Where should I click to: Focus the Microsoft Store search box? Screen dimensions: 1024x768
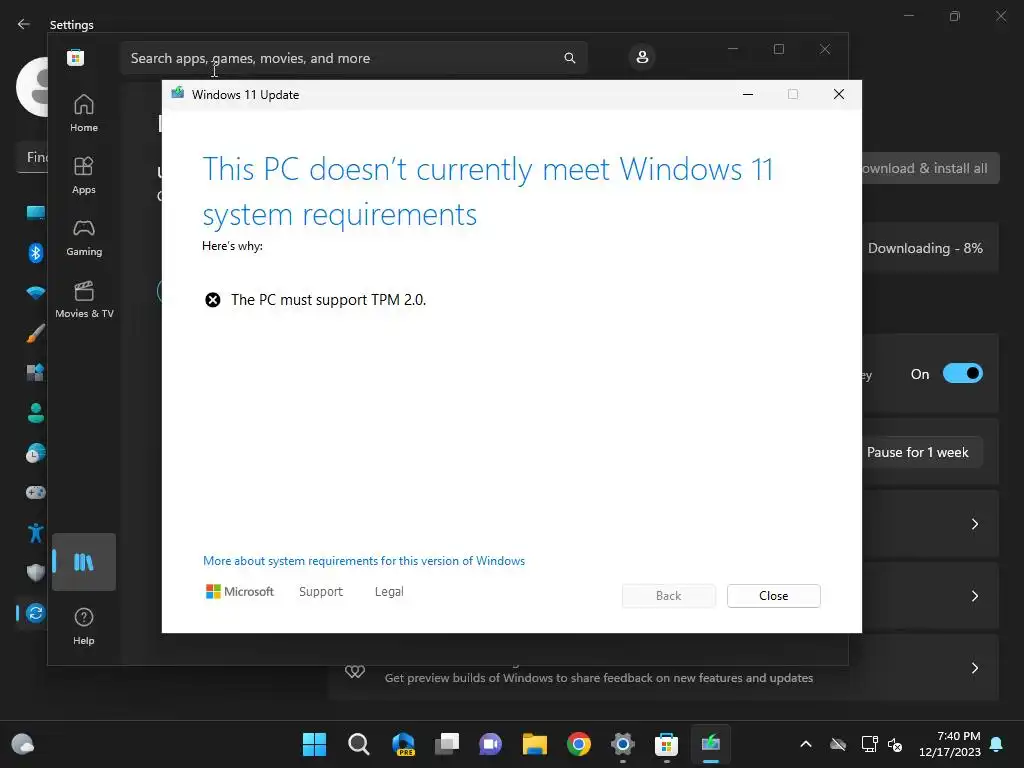(x=353, y=58)
